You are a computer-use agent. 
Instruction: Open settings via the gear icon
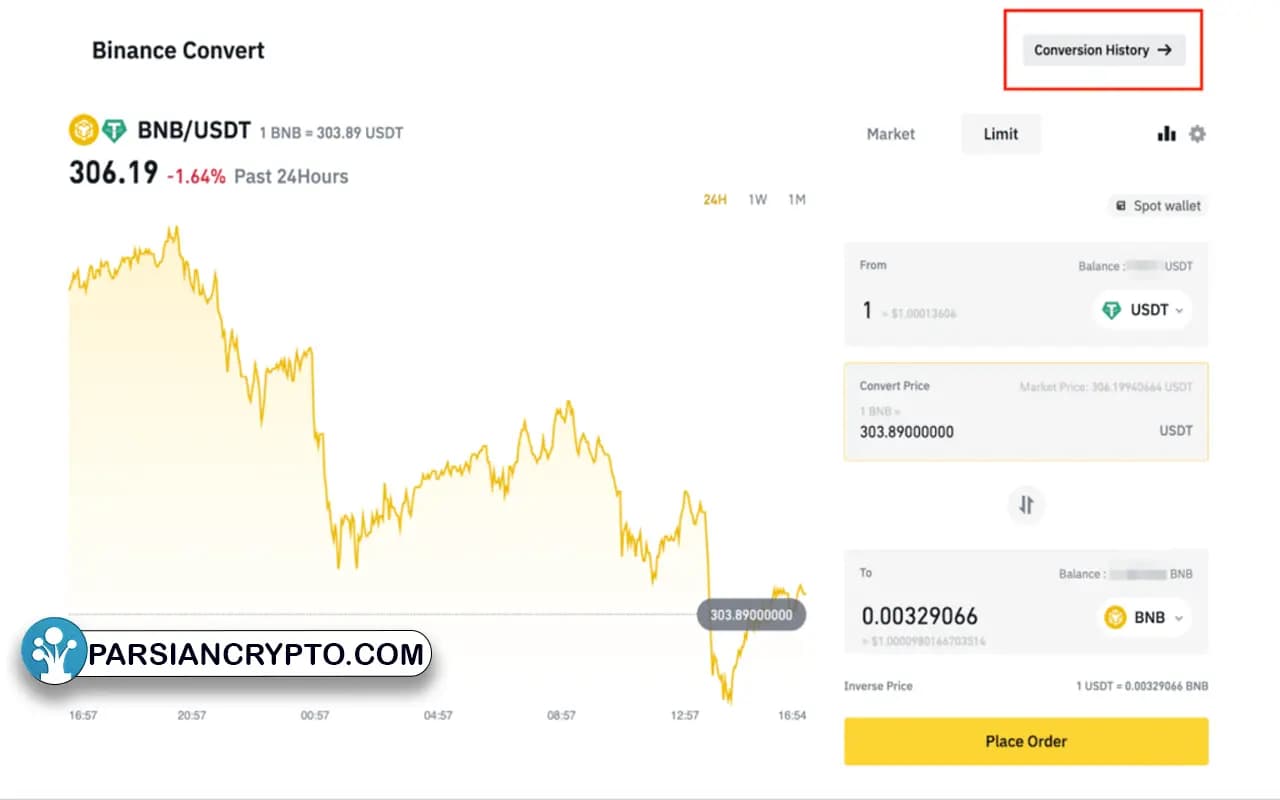[1197, 134]
